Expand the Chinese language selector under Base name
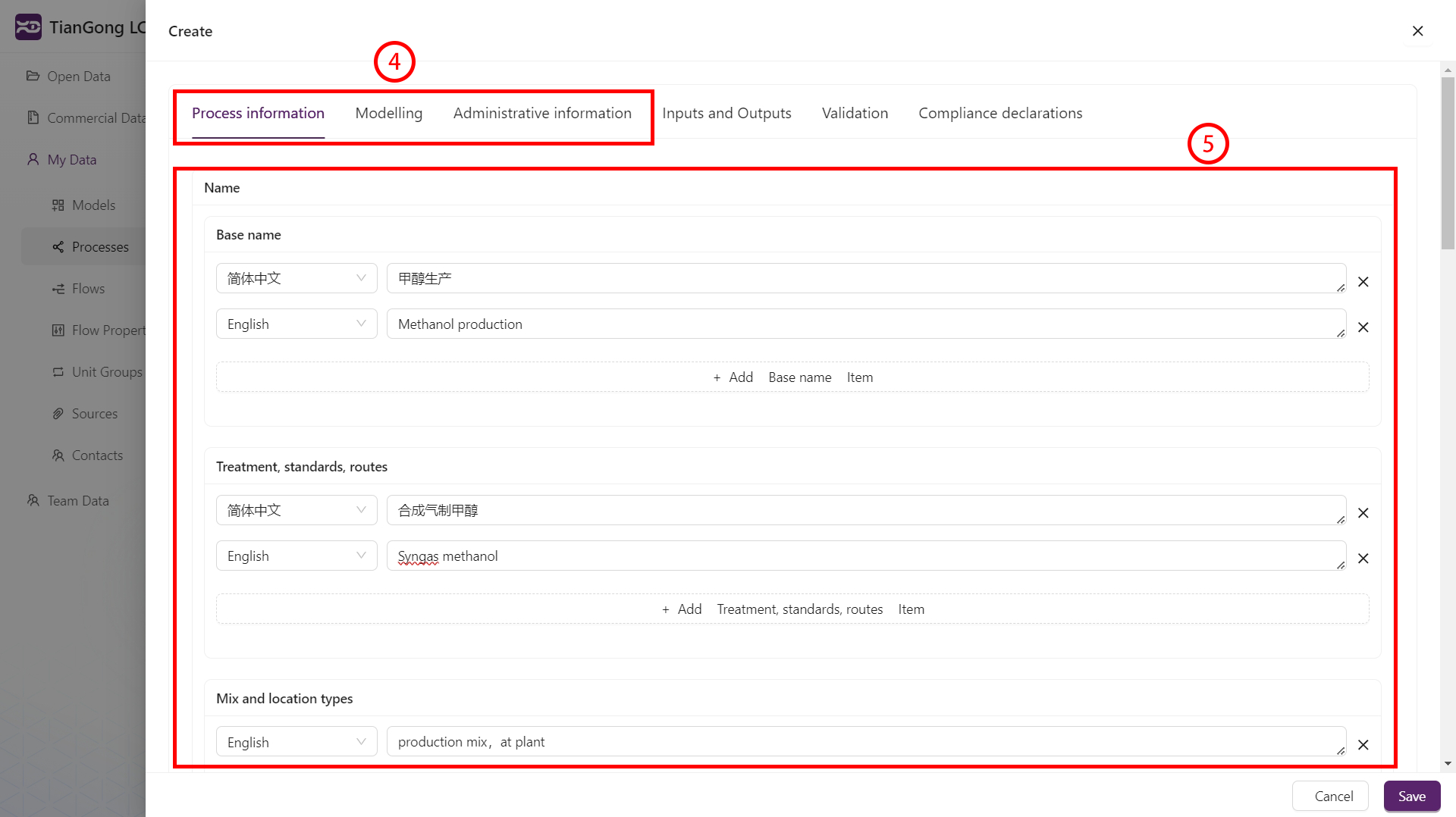This screenshot has height=817, width=1456. [296, 279]
